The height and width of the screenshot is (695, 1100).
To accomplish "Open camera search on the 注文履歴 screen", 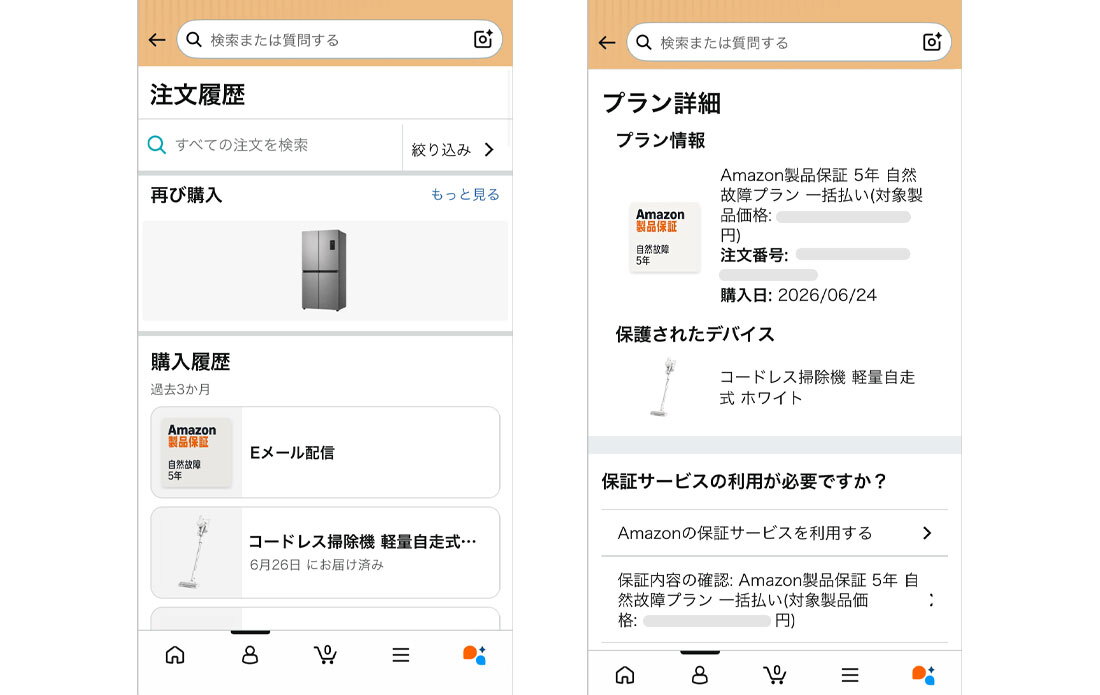I will coord(483,39).
